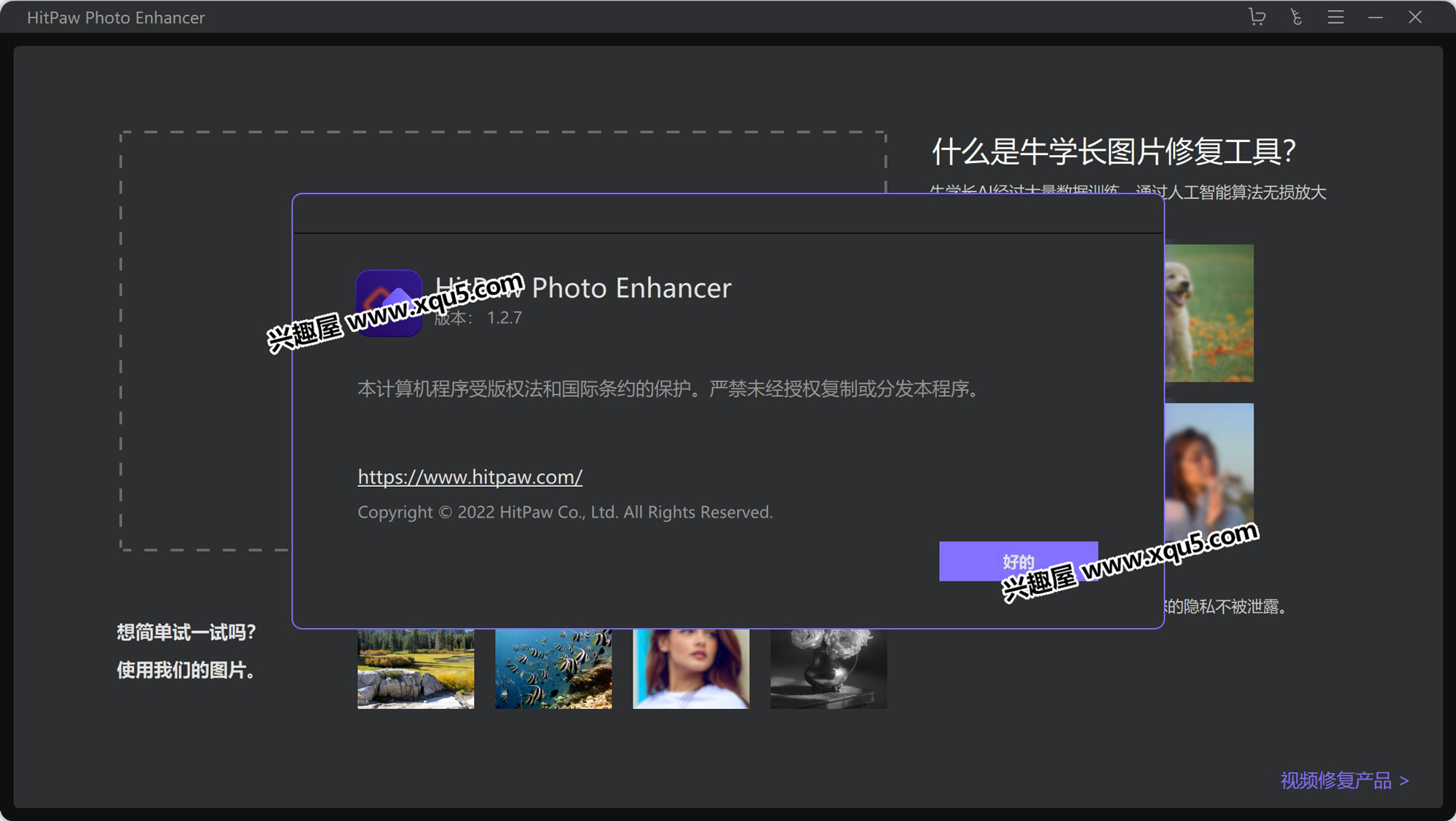Click the puppy preview image on right

click(1209, 313)
